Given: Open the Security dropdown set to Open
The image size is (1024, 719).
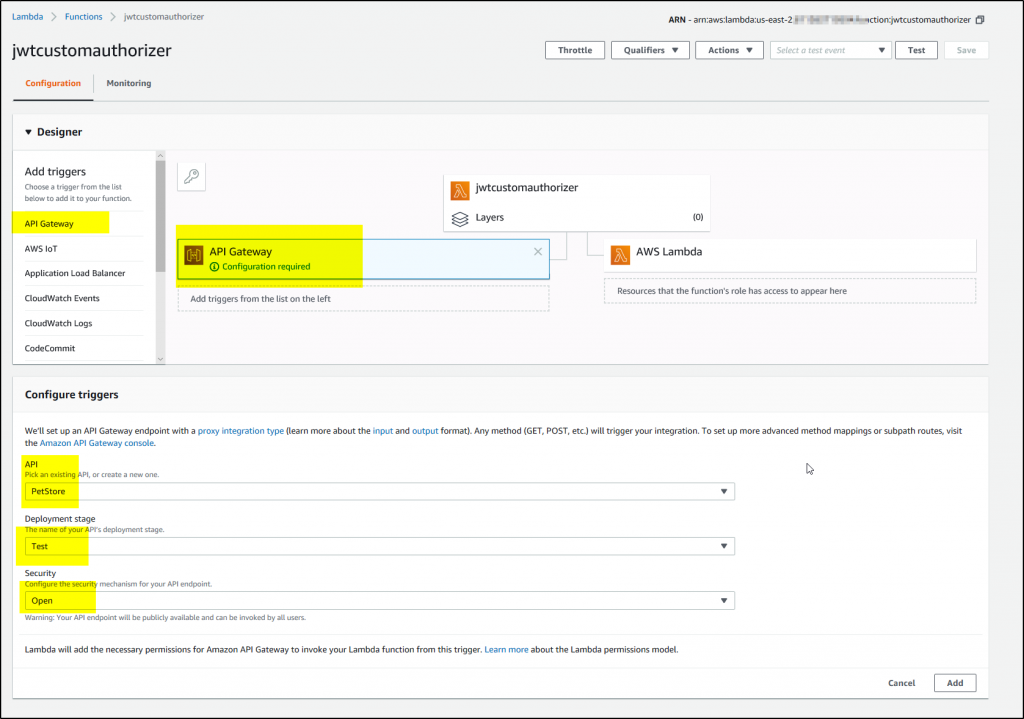Looking at the screenshot, I should click(724, 601).
